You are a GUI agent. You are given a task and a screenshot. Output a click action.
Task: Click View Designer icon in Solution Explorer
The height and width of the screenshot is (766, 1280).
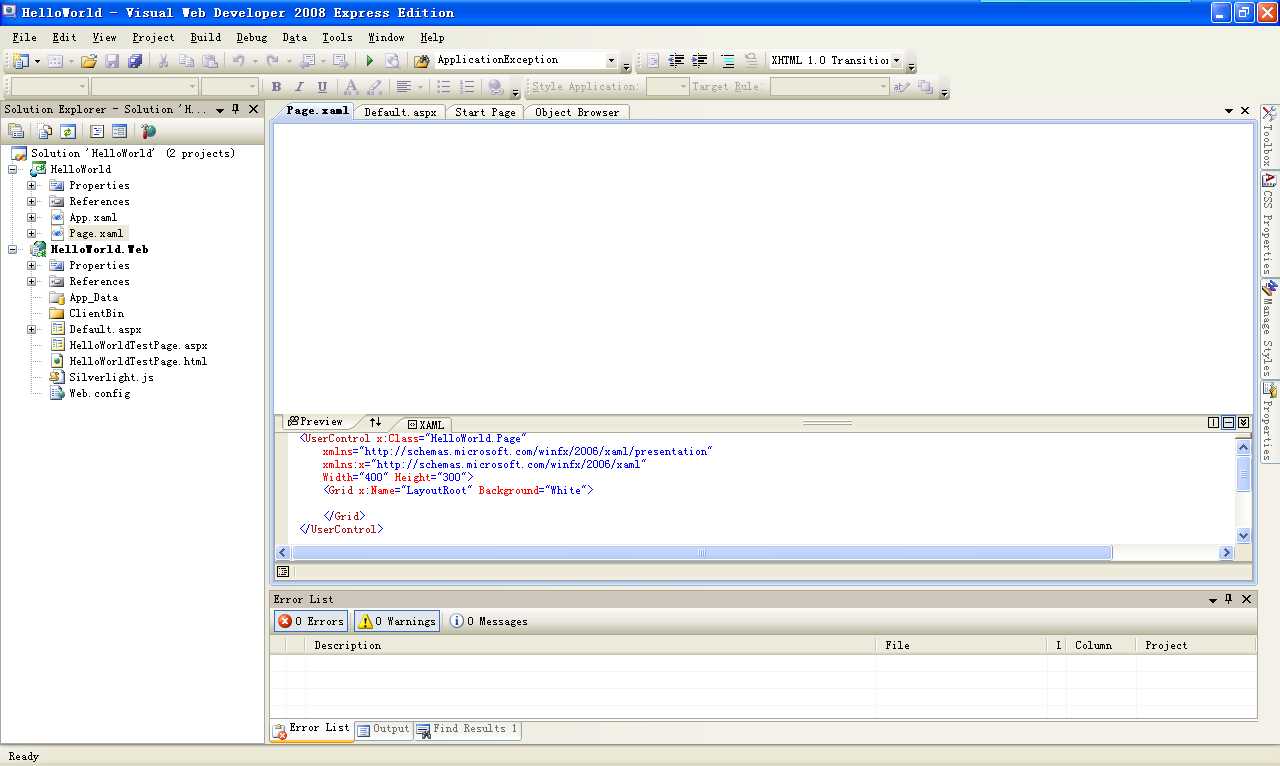pos(119,131)
